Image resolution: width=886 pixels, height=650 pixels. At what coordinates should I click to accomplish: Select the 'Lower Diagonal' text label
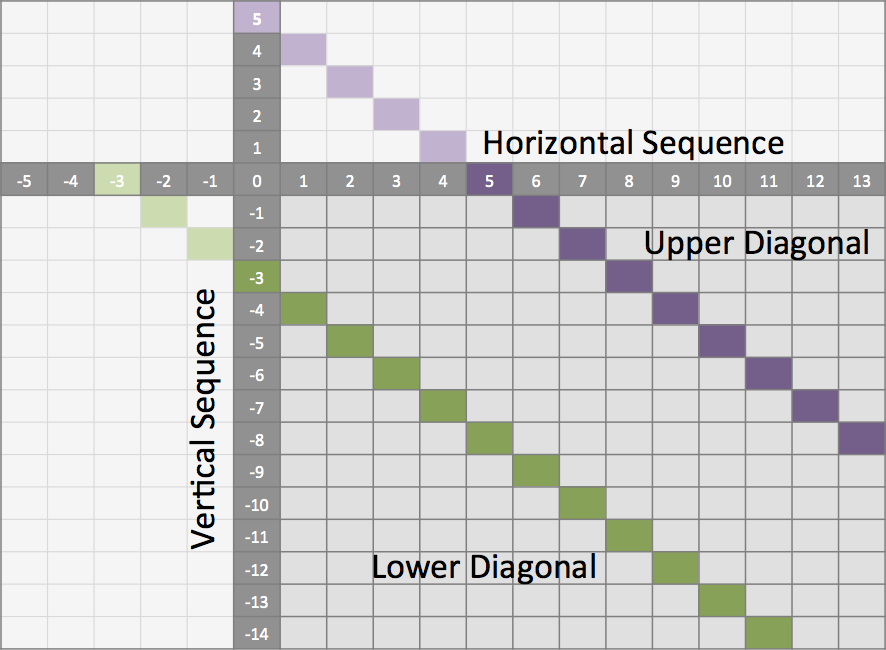pos(484,567)
